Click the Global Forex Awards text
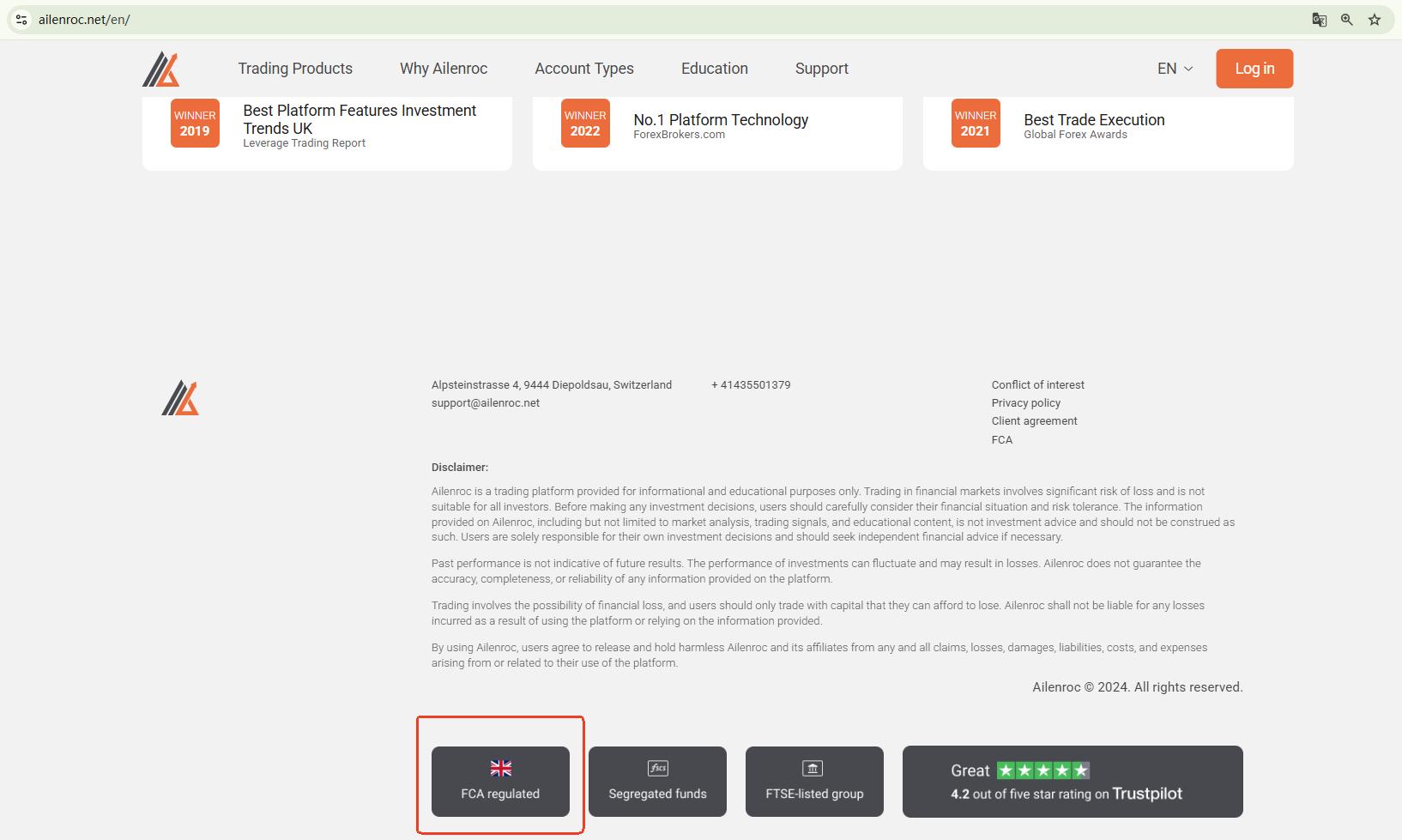Viewport: 1402px width, 840px height. [x=1075, y=135]
